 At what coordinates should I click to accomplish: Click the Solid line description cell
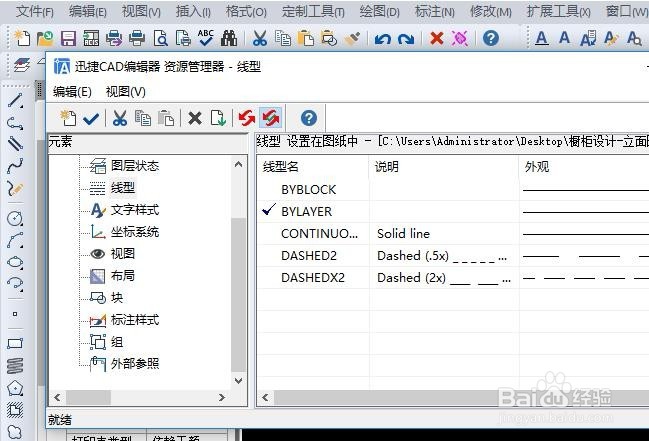click(404, 234)
